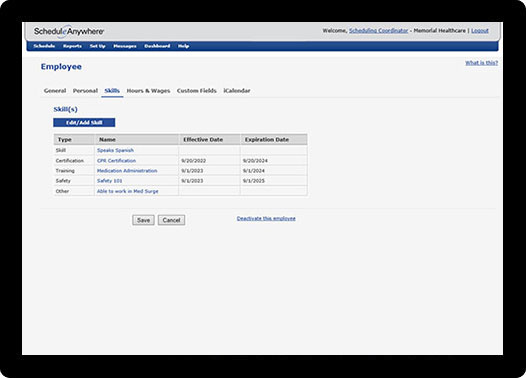
Task: Open the CPR Certification link
Action: [x=116, y=161]
